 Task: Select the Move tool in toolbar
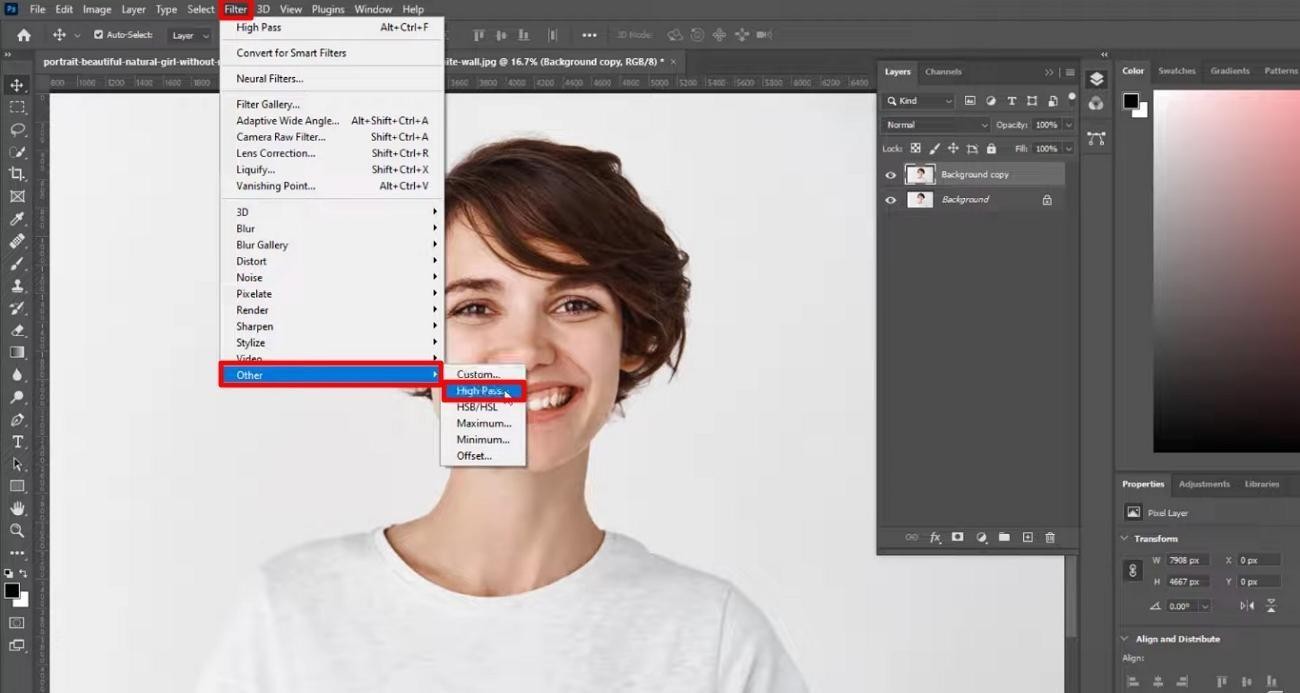point(17,85)
